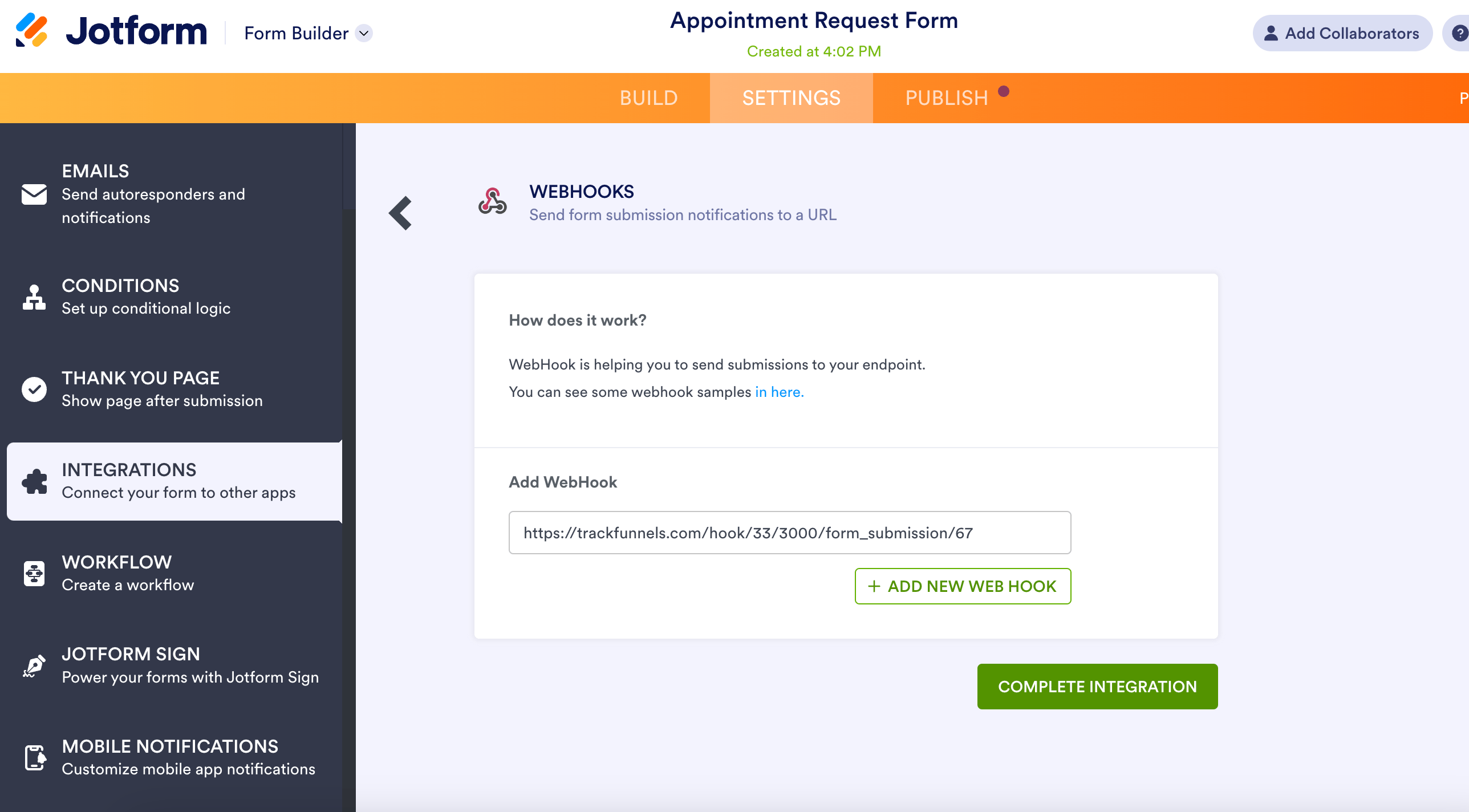Click the Jotform Sign pen icon
This screenshot has width=1469, height=812.
click(34, 665)
